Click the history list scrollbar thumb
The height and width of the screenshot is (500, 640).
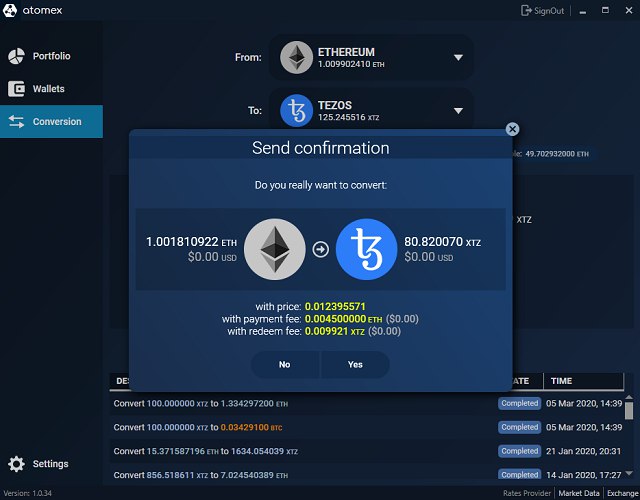[629, 411]
